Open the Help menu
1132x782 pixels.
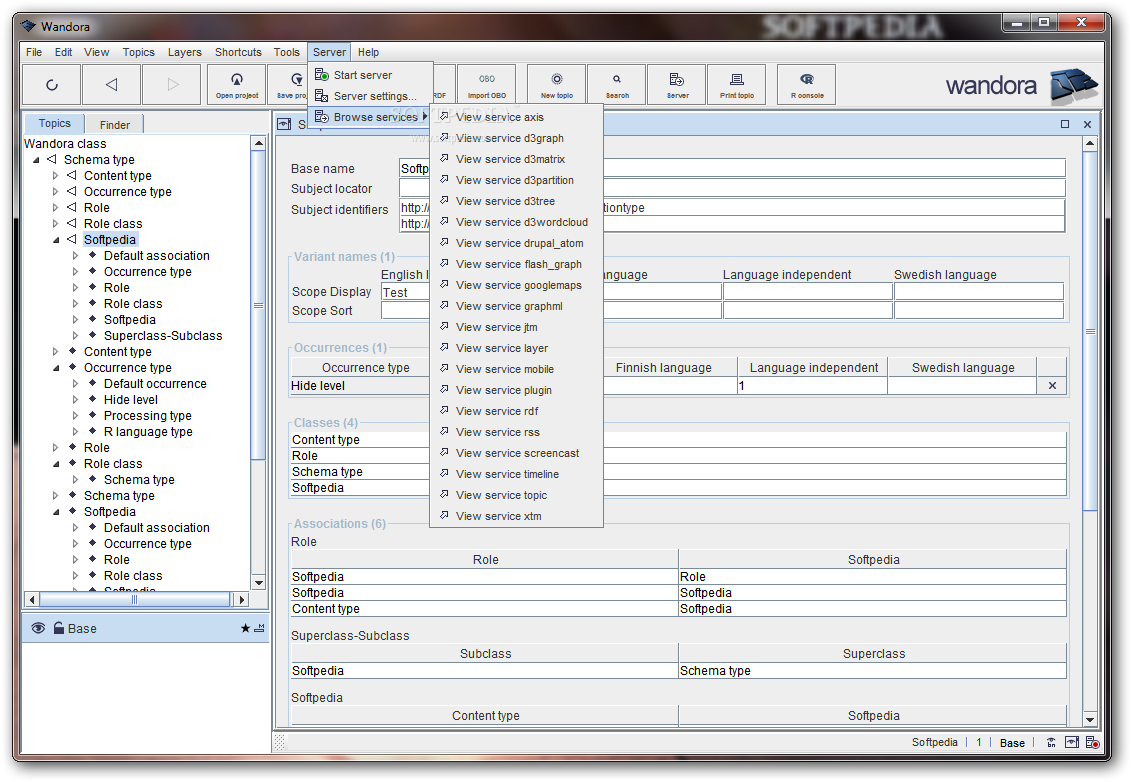tap(368, 52)
